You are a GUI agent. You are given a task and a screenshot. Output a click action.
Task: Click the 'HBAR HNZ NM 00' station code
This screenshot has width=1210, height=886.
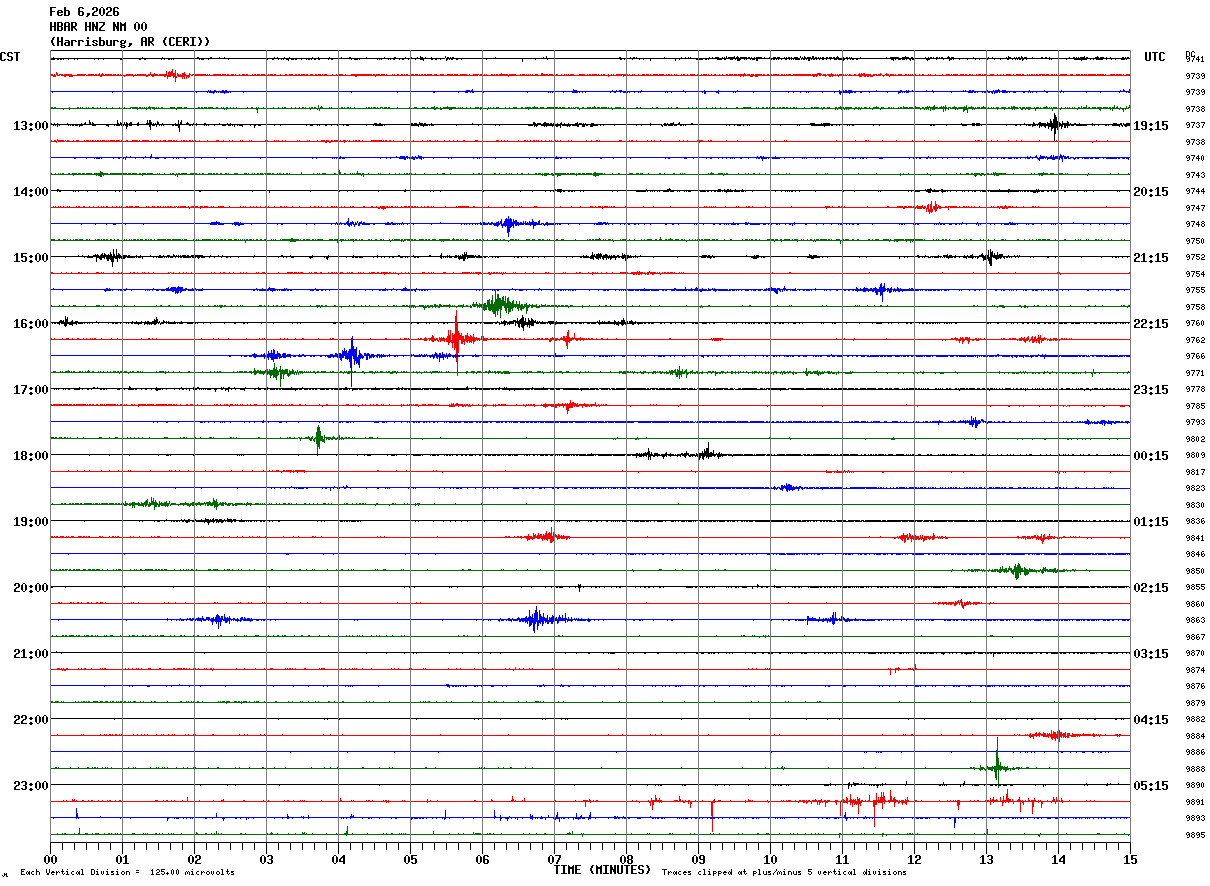point(98,27)
